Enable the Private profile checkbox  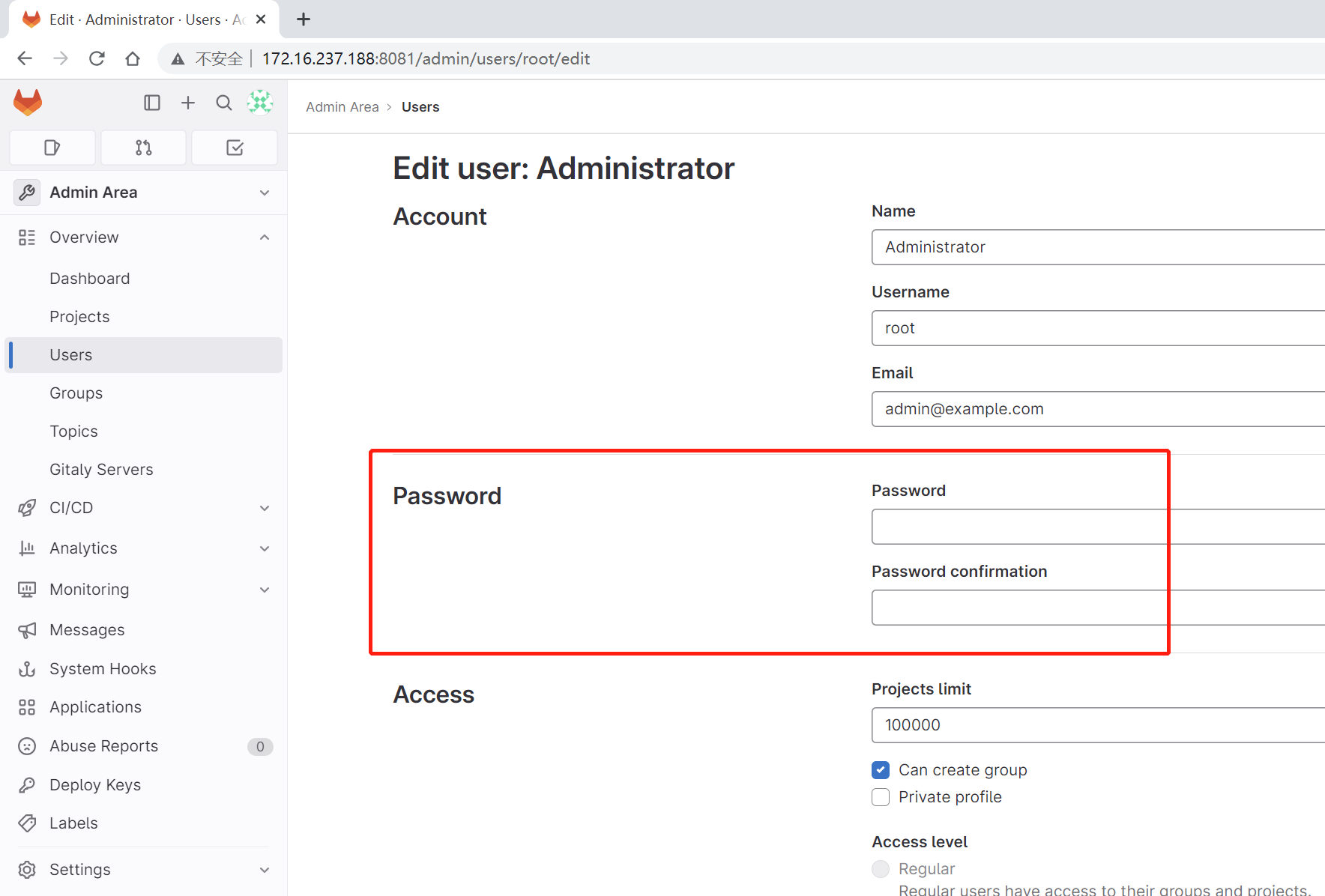click(881, 797)
